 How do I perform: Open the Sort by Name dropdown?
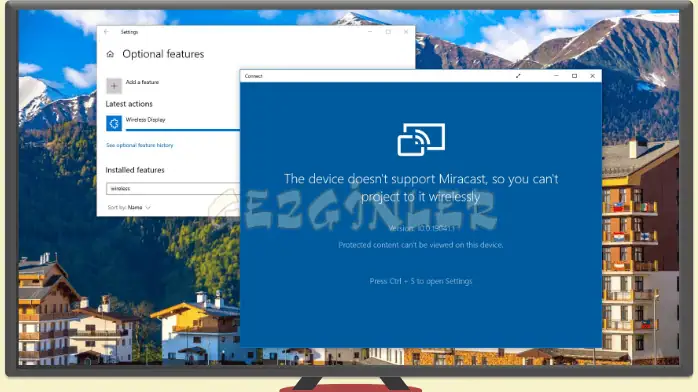pyautogui.click(x=129, y=207)
